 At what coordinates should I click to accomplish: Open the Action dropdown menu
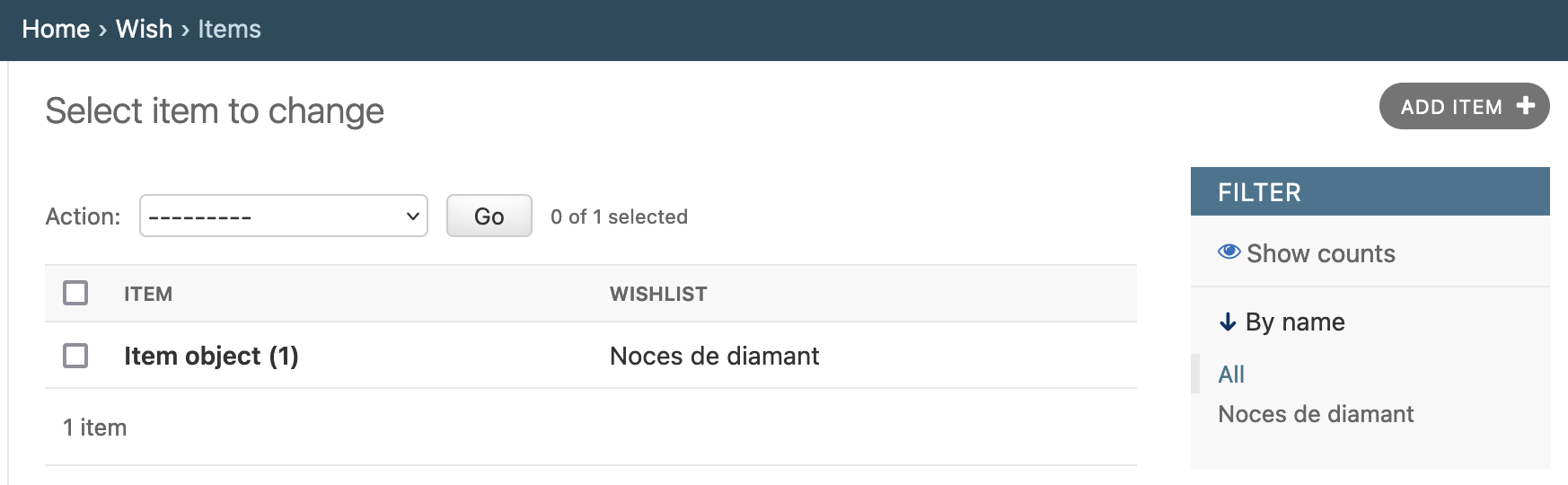pyautogui.click(x=284, y=216)
